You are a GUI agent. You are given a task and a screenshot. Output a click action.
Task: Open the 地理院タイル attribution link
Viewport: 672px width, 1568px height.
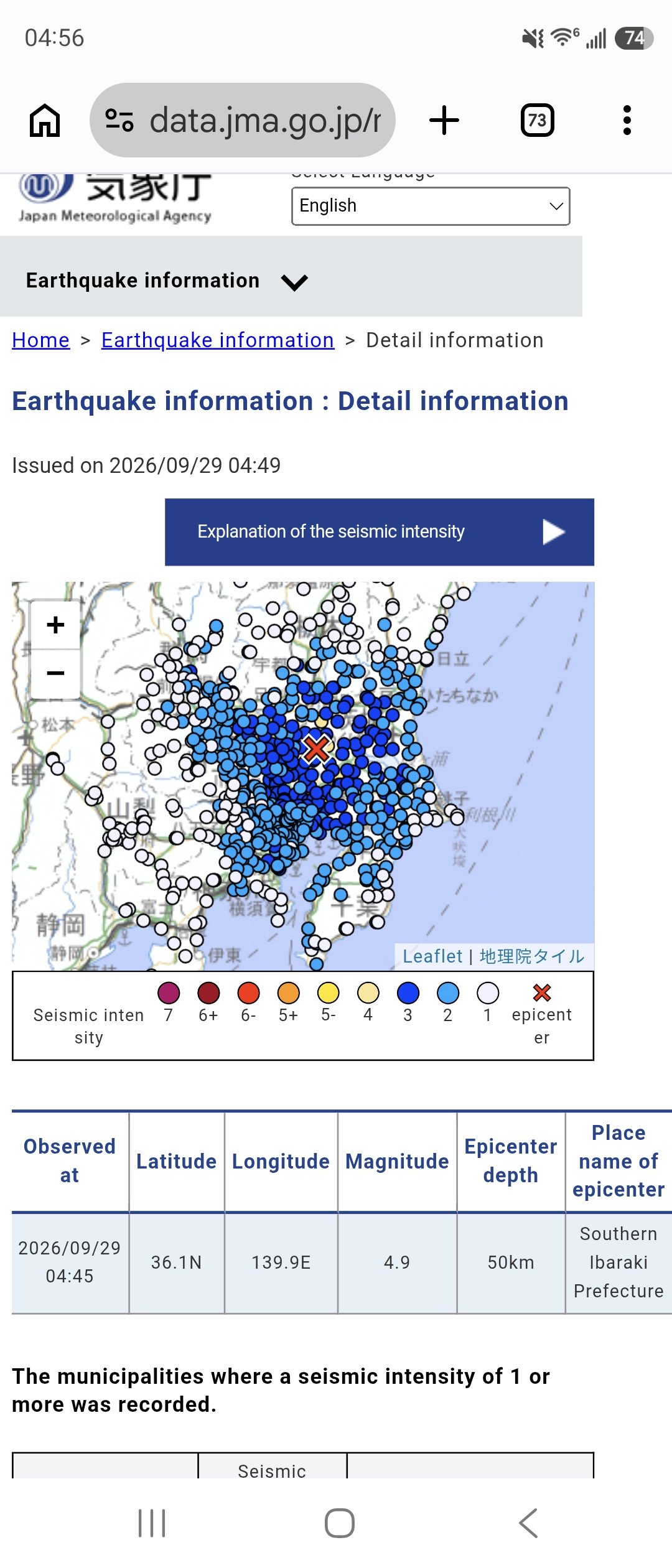click(x=532, y=956)
